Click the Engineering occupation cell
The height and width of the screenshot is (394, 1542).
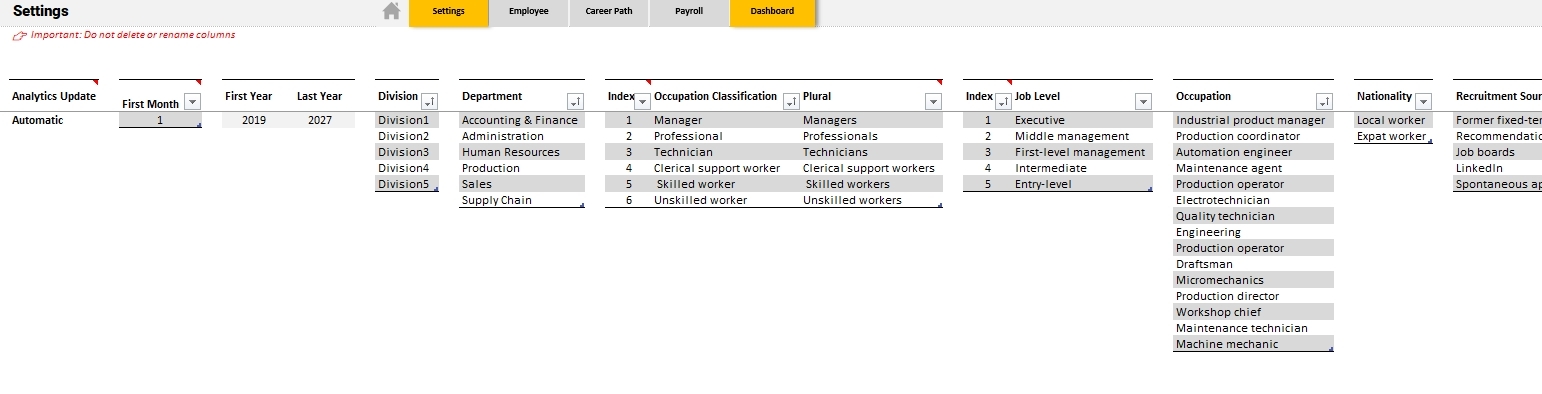point(1253,232)
